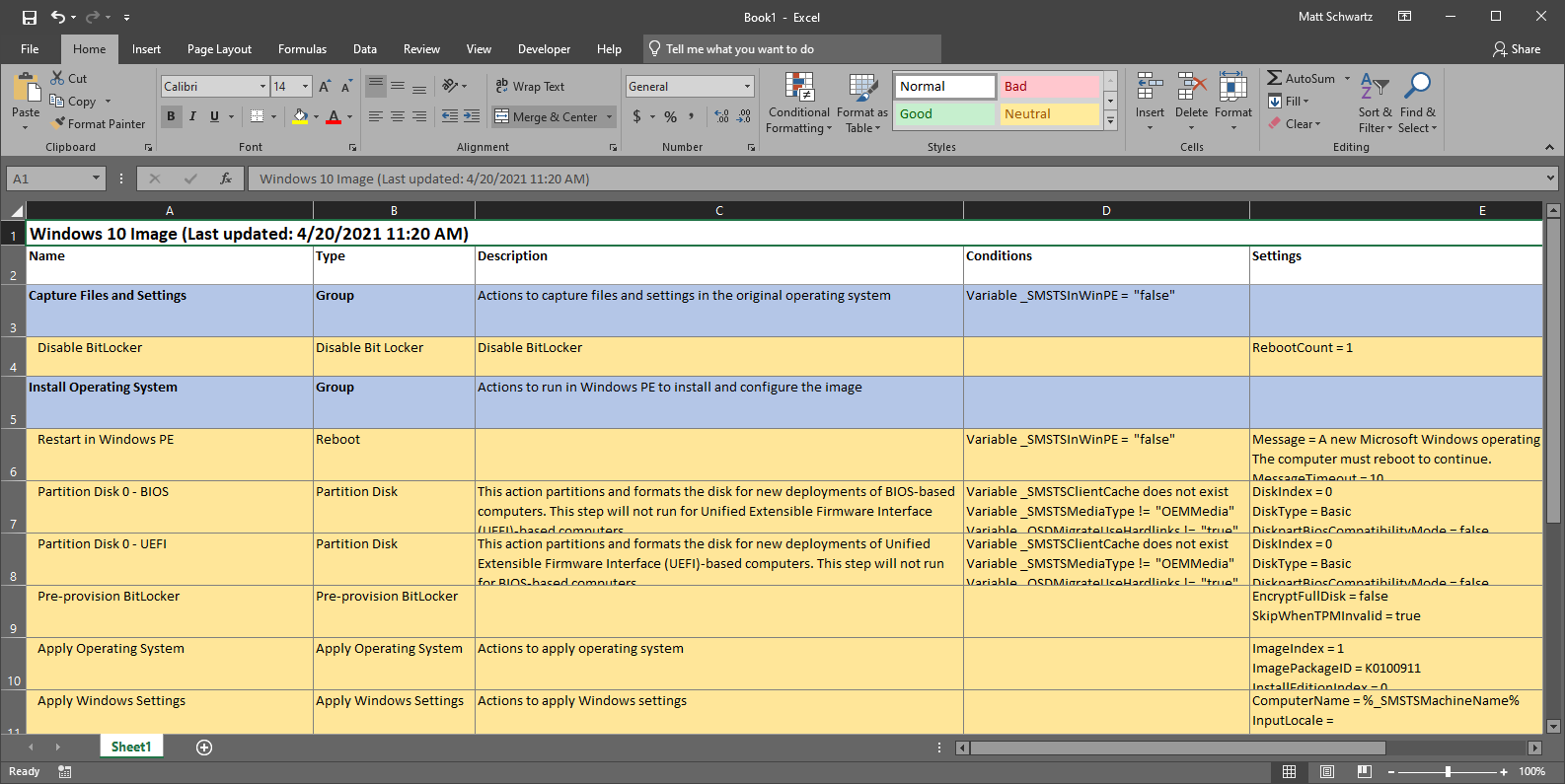
Task: Click the increase indent icon
Action: click(x=472, y=116)
